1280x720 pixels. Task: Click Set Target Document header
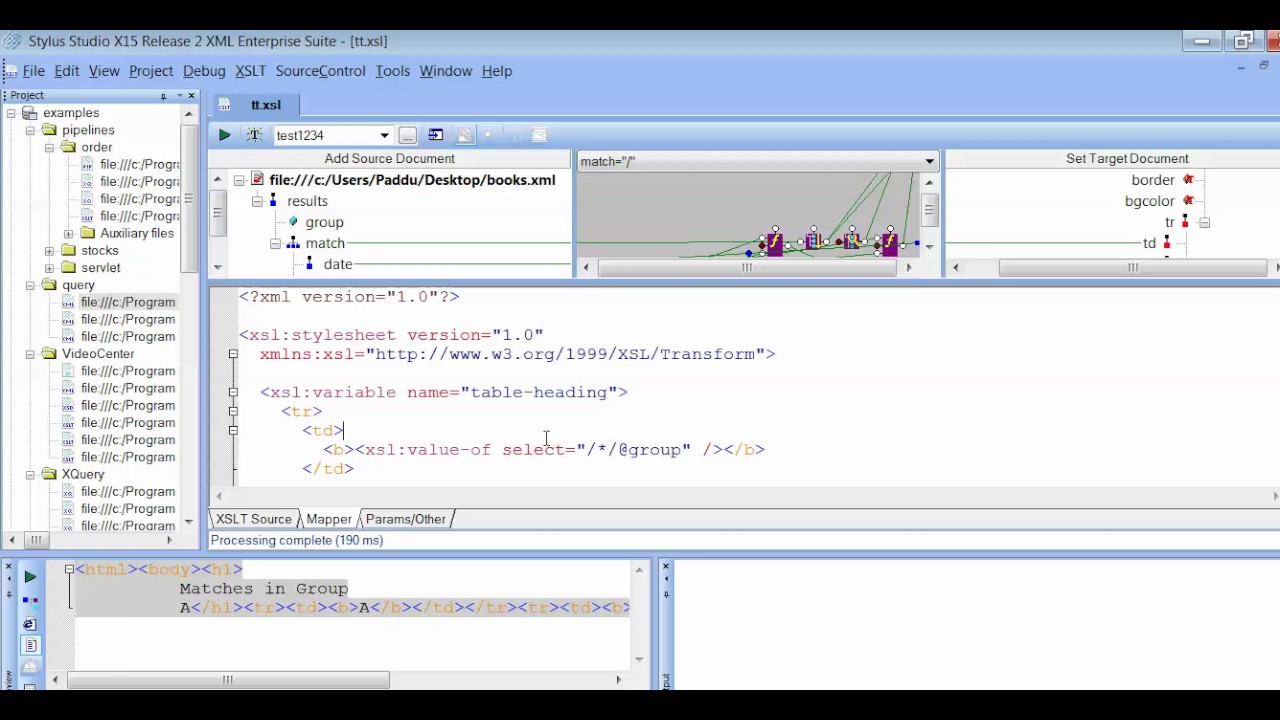point(1127,159)
